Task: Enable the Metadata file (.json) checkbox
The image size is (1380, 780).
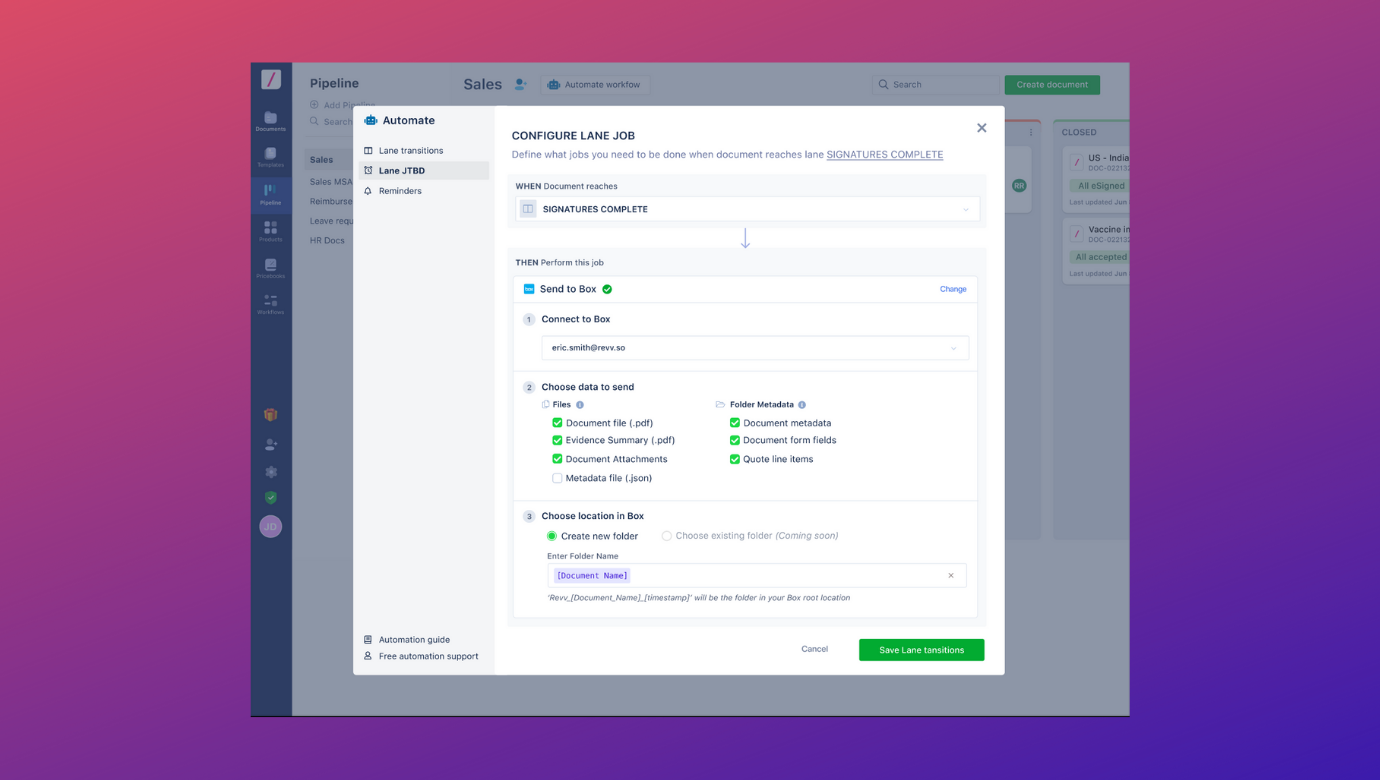Action: [558, 477]
